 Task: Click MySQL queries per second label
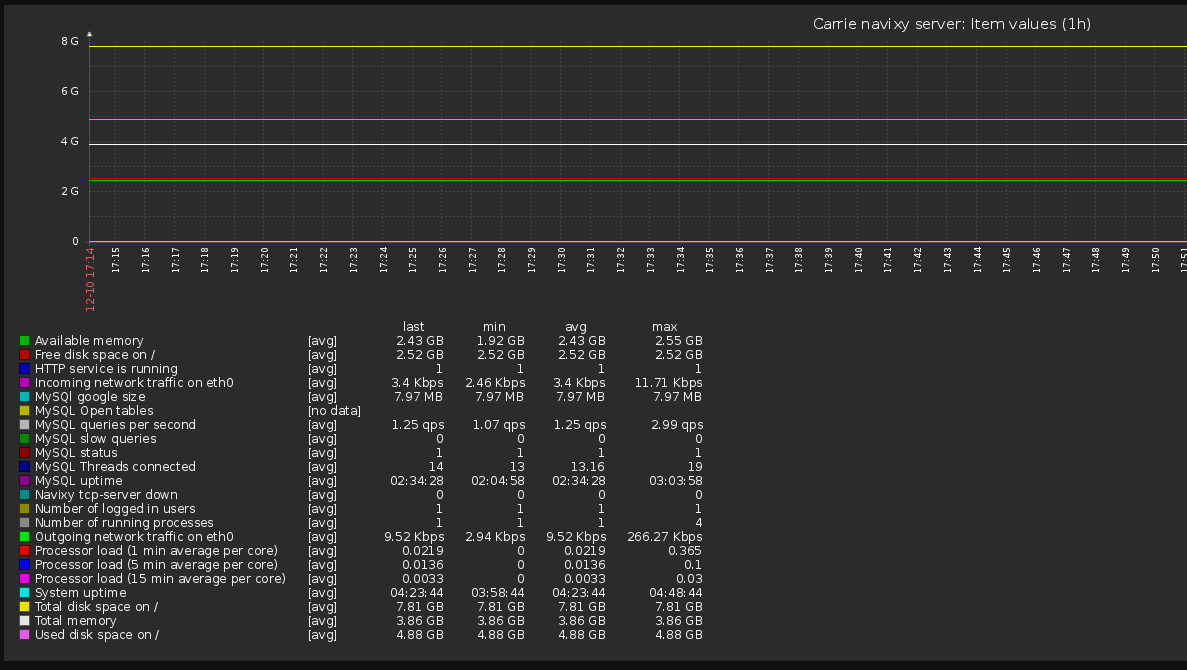click(115, 425)
